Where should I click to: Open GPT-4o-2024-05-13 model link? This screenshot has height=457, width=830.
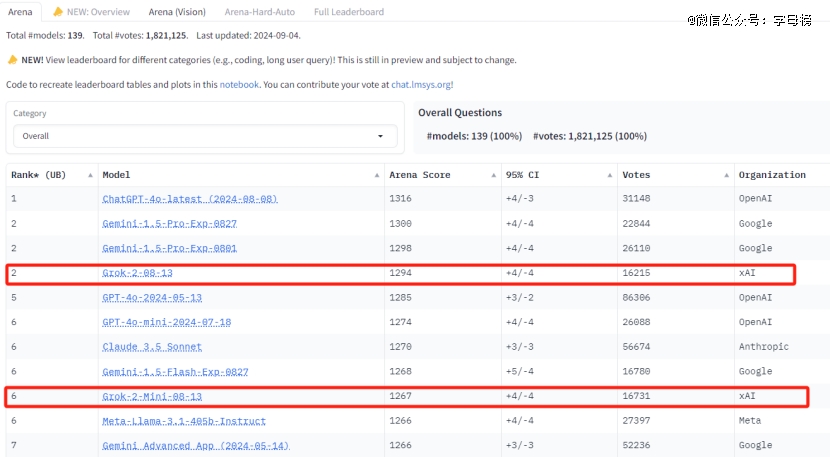point(152,298)
